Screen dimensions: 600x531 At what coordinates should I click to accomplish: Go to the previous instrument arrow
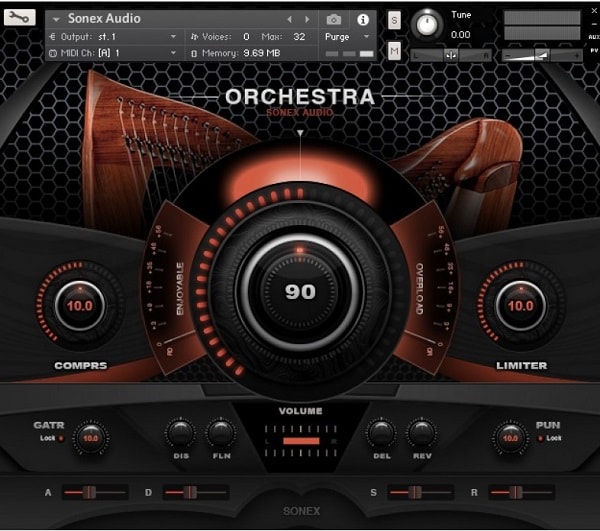290,19
